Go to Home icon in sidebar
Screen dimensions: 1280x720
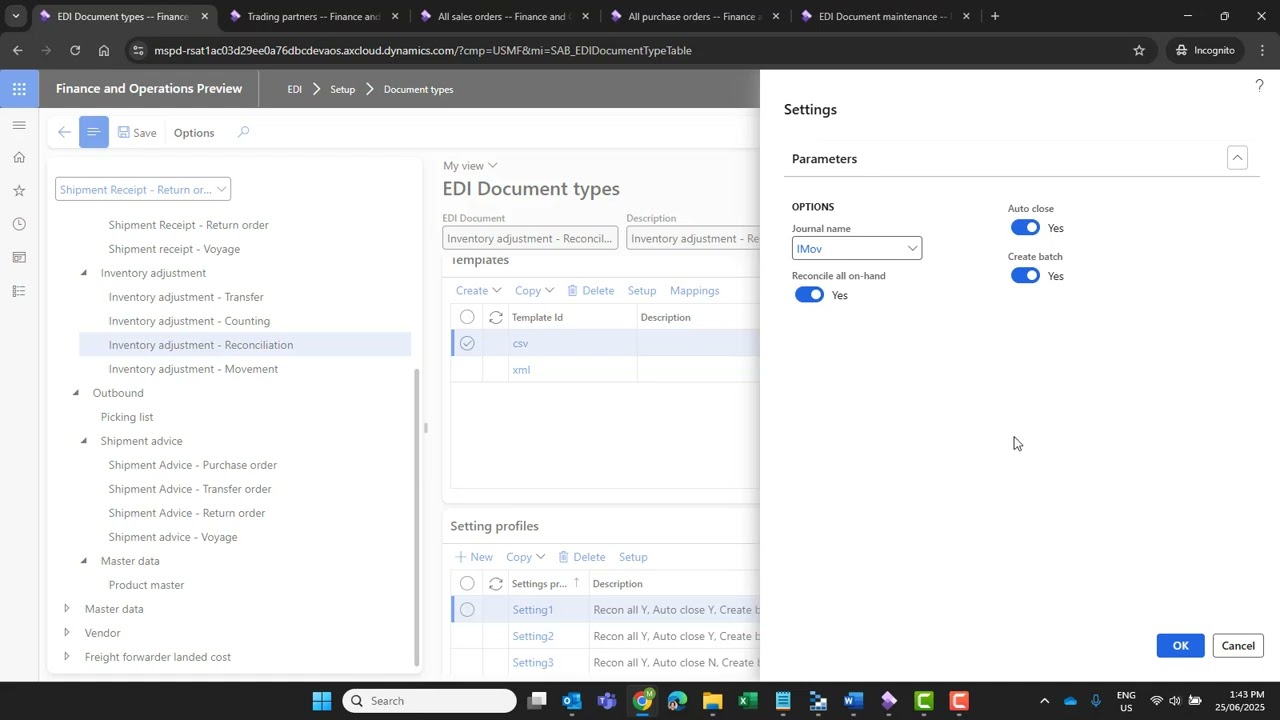coord(19,157)
